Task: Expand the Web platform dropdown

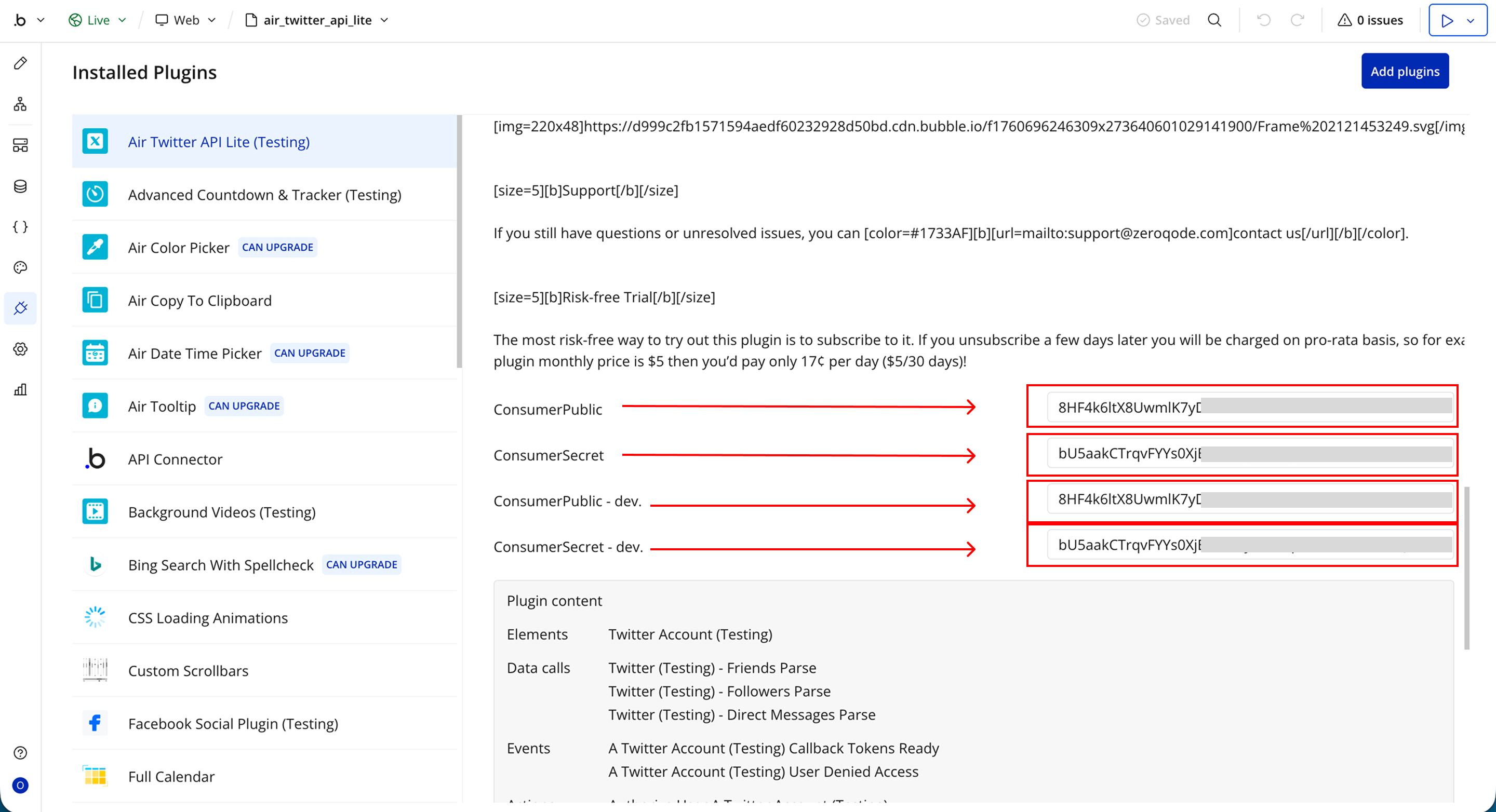Action: pyautogui.click(x=186, y=20)
